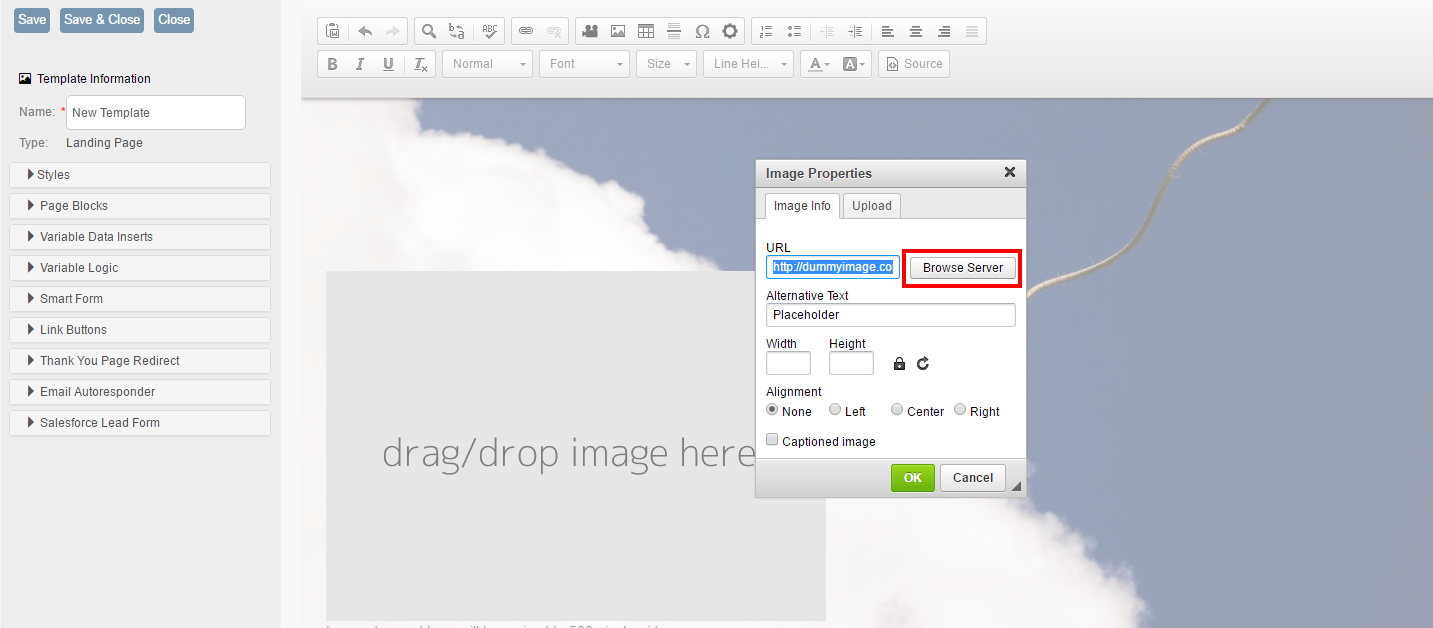Open the Replace text tool
The height and width of the screenshot is (628, 1433).
pyautogui.click(x=456, y=31)
